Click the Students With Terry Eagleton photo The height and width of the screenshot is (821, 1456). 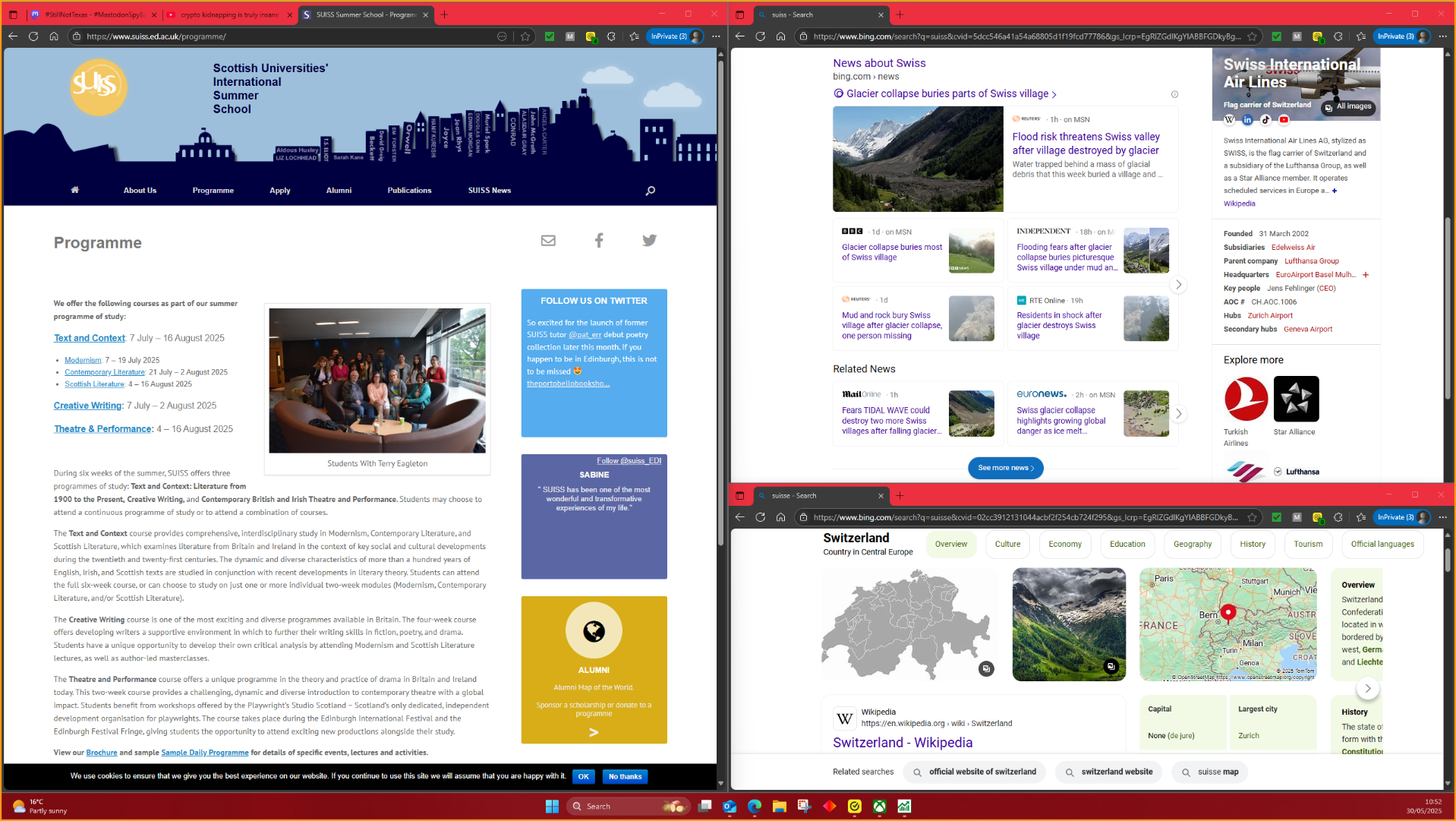tap(377, 381)
